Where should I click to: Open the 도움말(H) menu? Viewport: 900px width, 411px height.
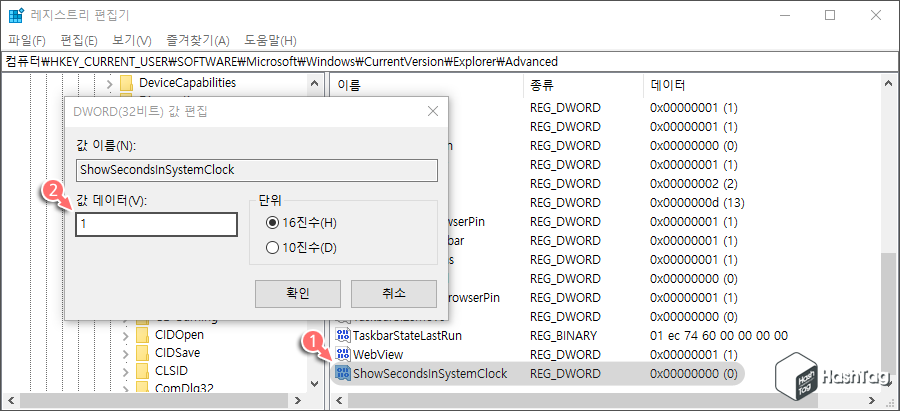[x=270, y=40]
